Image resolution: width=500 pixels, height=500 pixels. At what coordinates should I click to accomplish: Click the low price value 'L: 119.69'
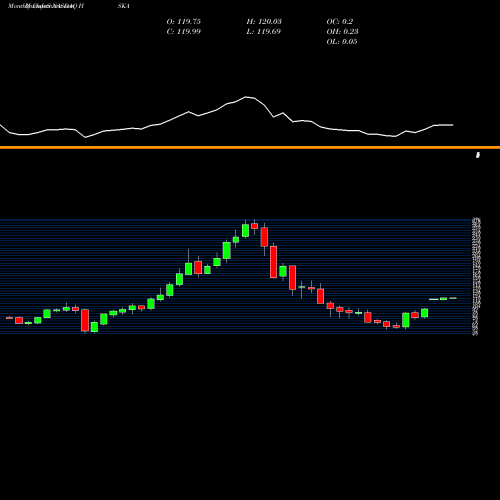(264, 32)
